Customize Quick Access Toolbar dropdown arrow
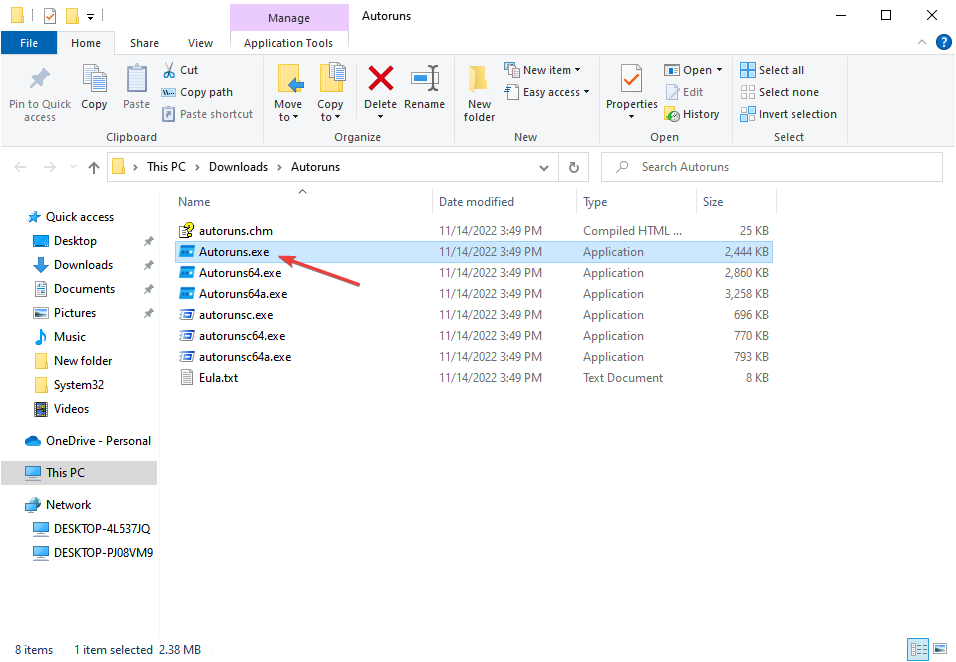 [90, 16]
